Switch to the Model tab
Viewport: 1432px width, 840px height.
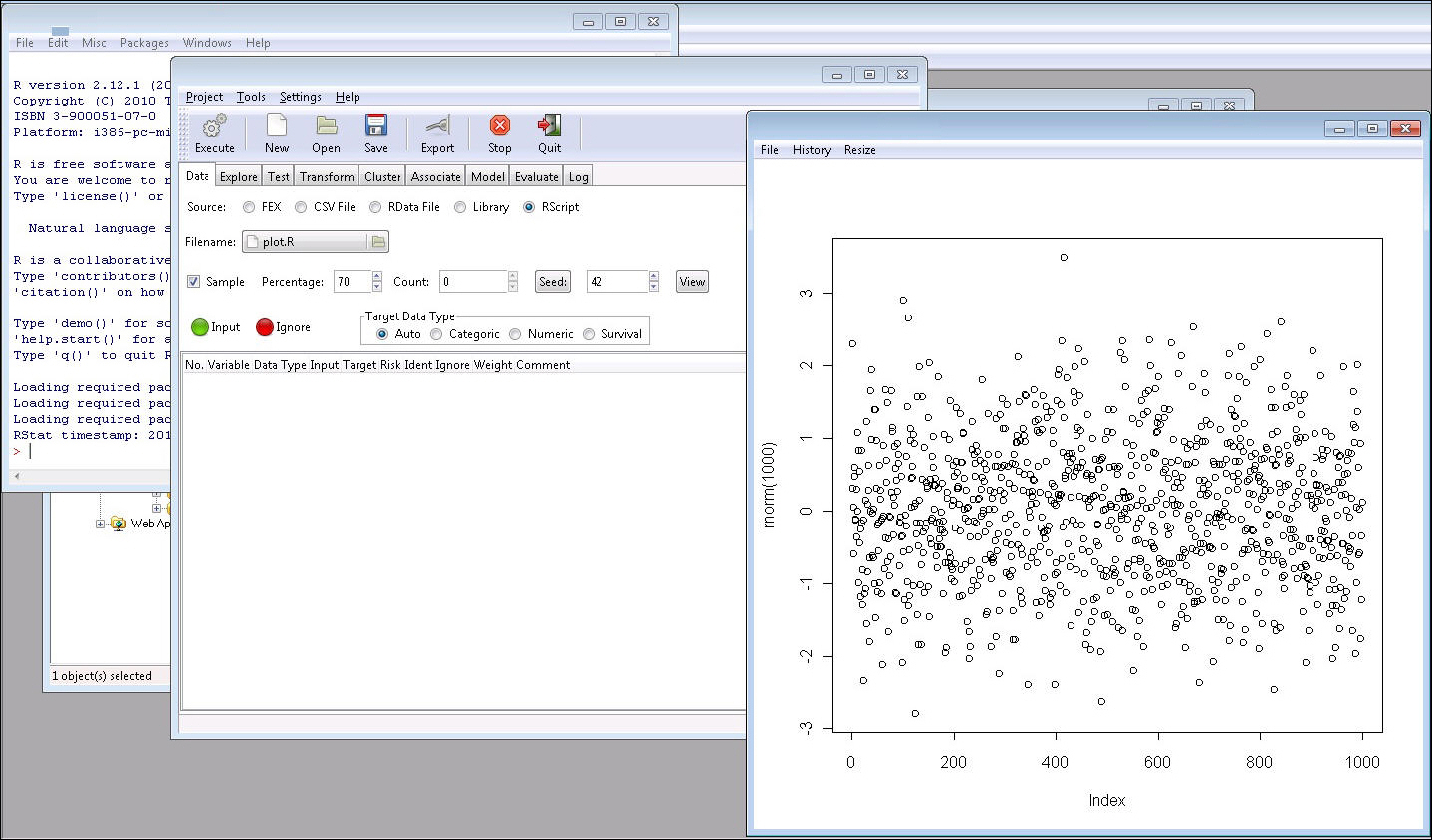[x=488, y=177]
